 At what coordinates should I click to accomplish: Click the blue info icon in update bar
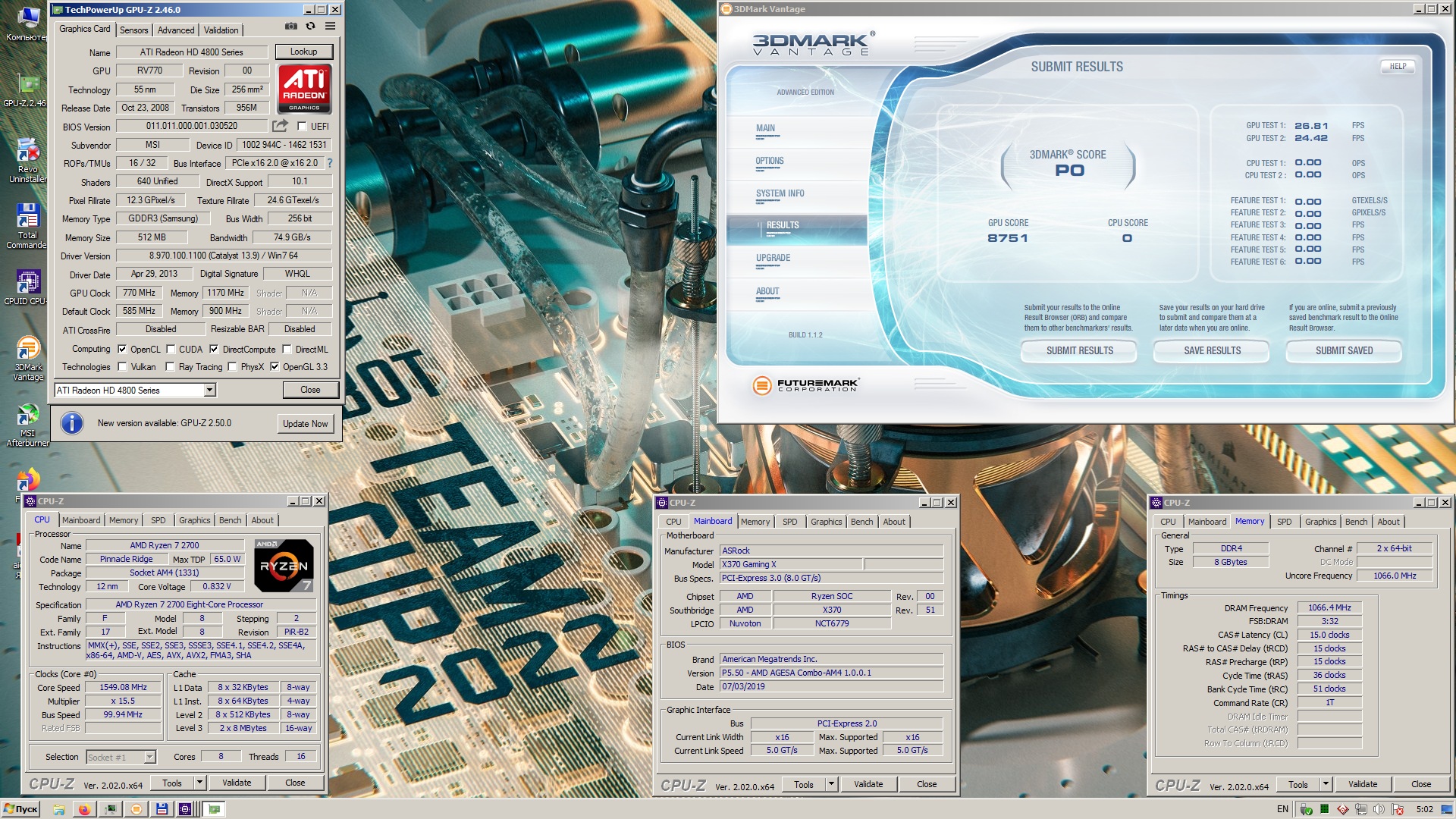(72, 423)
